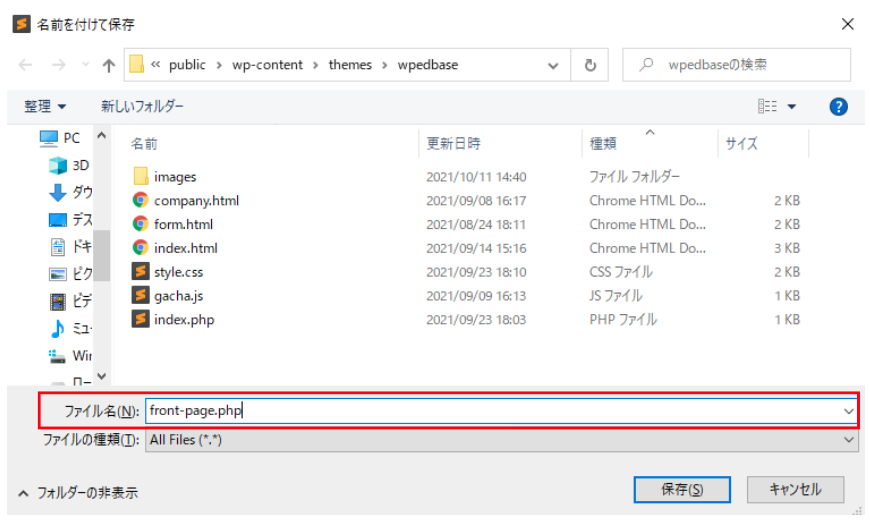Image resolution: width=870 pixels, height=521 pixels.
Task: Select index.html Chrome icon
Action: pos(140,247)
